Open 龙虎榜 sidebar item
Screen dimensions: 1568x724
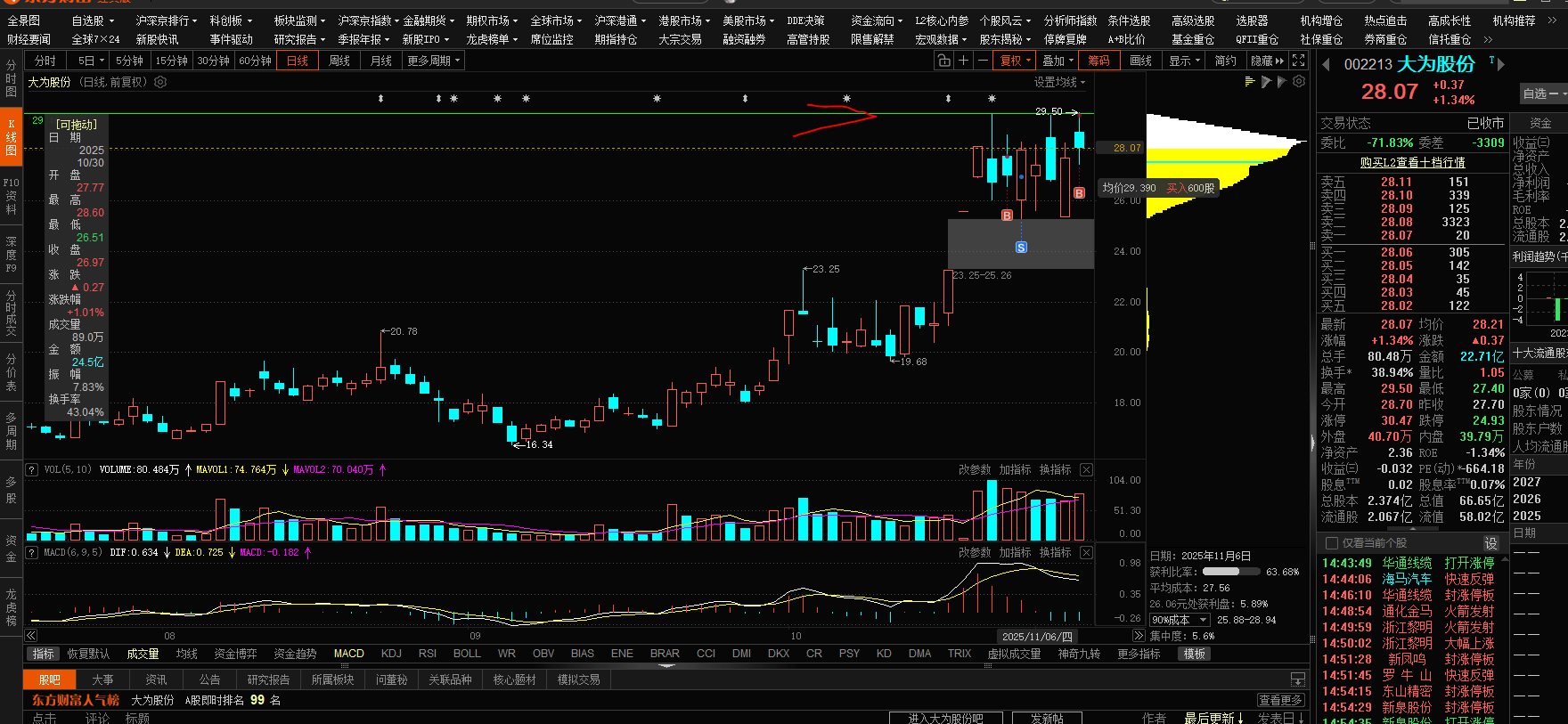(11, 607)
